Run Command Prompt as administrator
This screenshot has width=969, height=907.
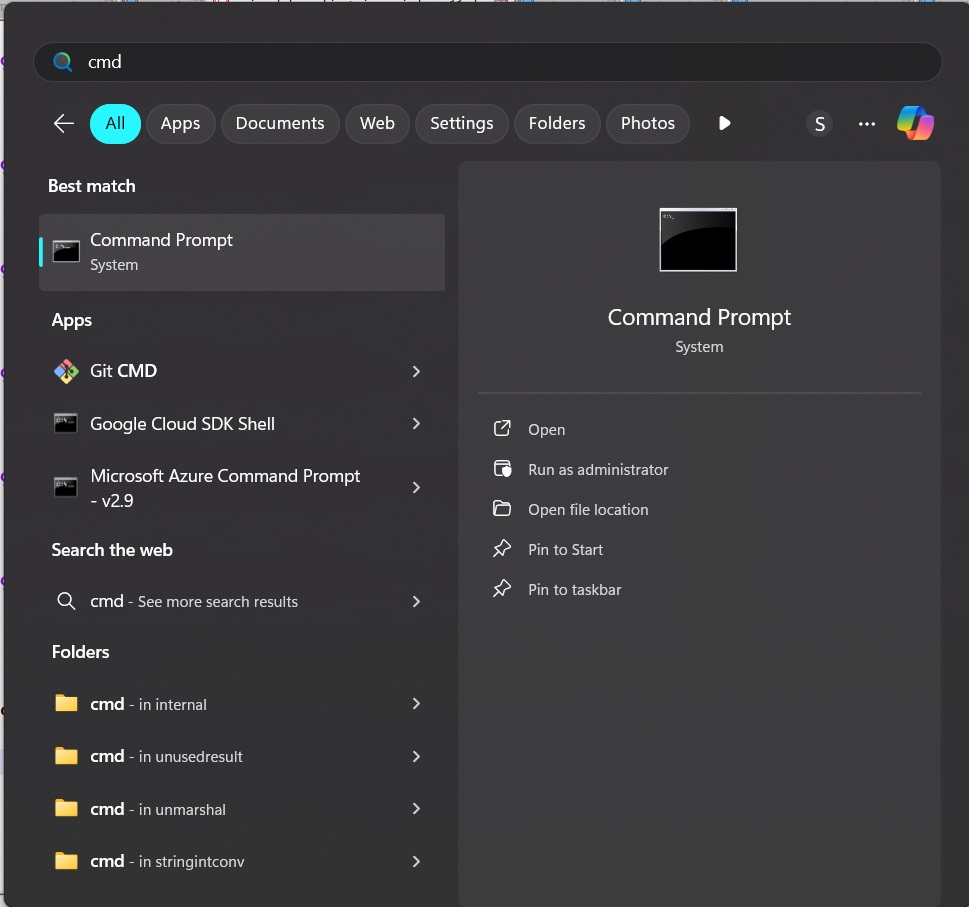click(x=597, y=469)
